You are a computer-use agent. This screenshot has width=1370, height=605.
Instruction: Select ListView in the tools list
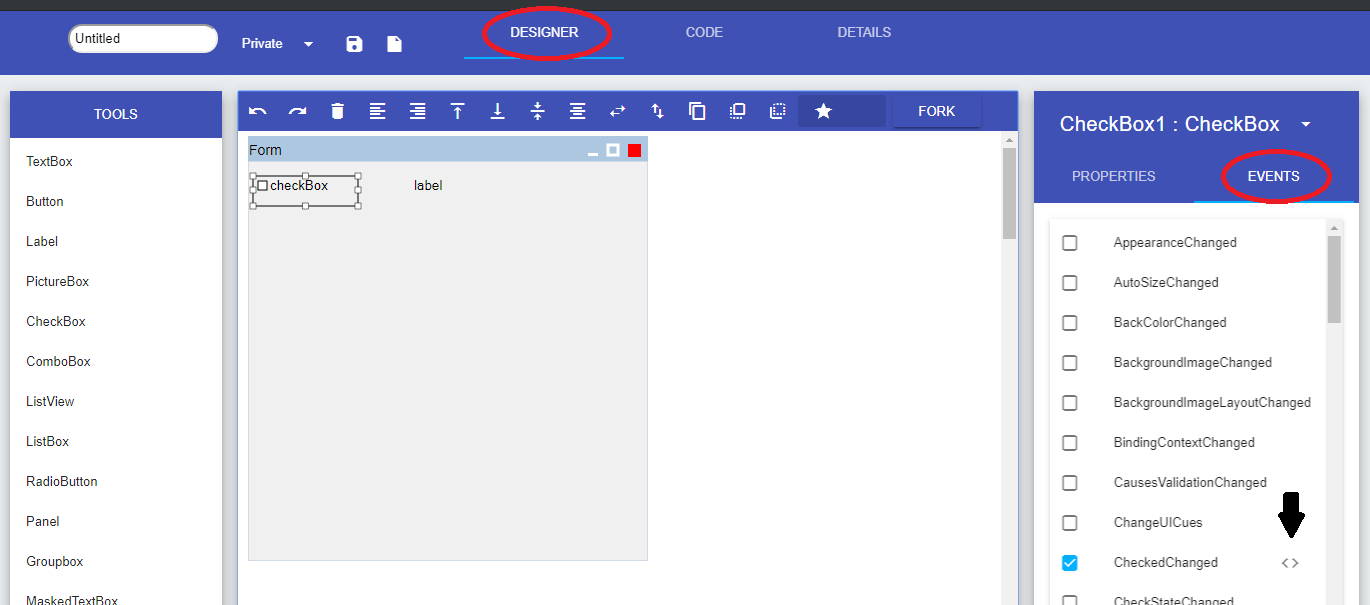[50, 402]
